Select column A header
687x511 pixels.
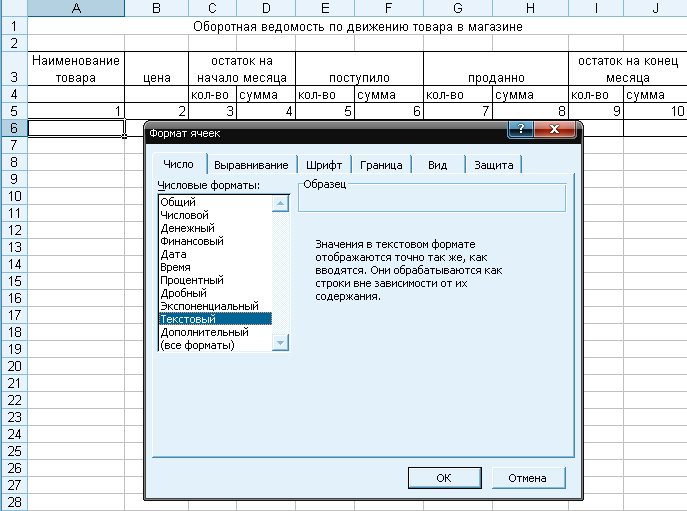(x=76, y=8)
